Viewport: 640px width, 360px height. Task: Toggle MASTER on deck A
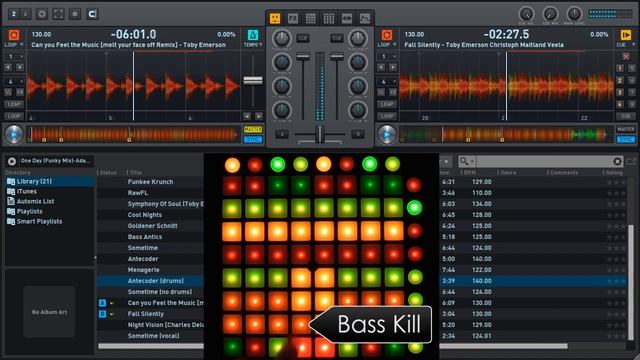tap(253, 129)
